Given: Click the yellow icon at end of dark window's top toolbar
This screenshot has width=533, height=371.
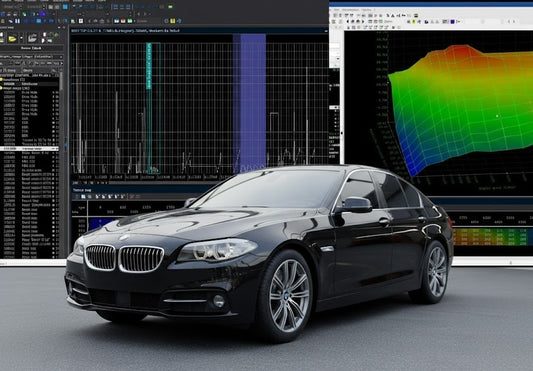Looking at the screenshot, I should [171, 7].
